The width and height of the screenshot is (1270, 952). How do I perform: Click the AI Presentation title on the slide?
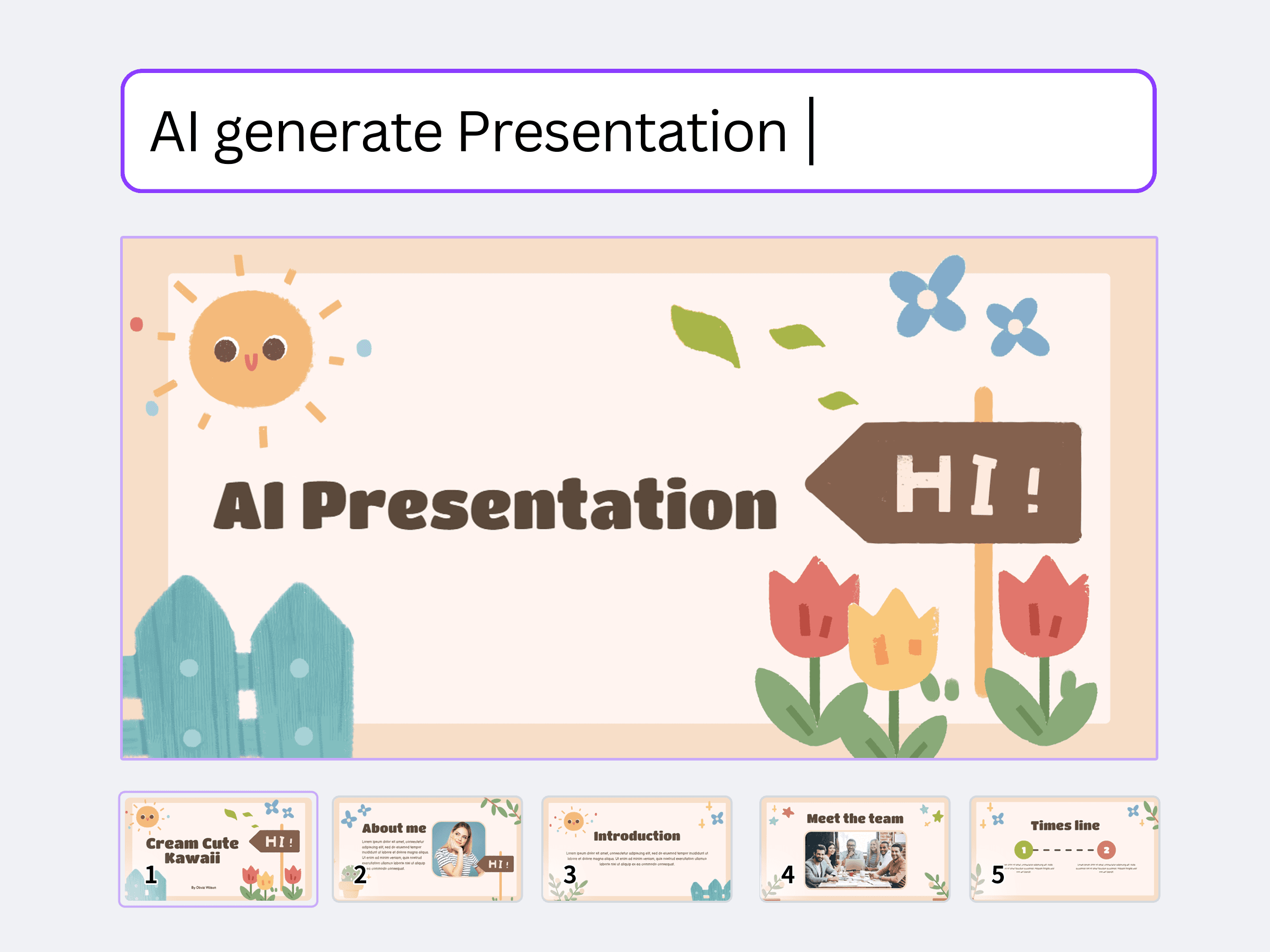[495, 504]
